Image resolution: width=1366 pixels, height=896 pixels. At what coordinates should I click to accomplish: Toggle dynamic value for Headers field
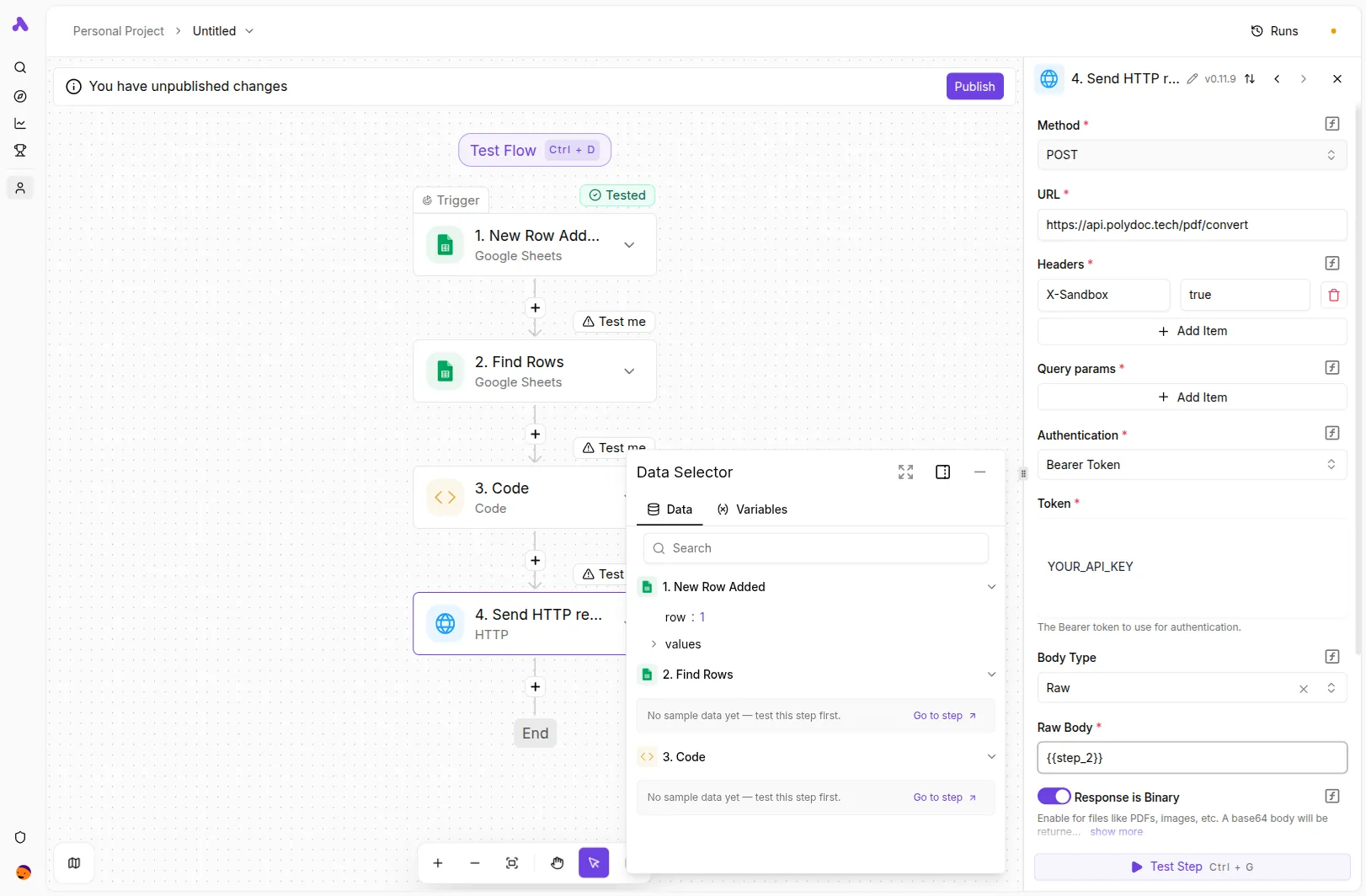click(1332, 264)
